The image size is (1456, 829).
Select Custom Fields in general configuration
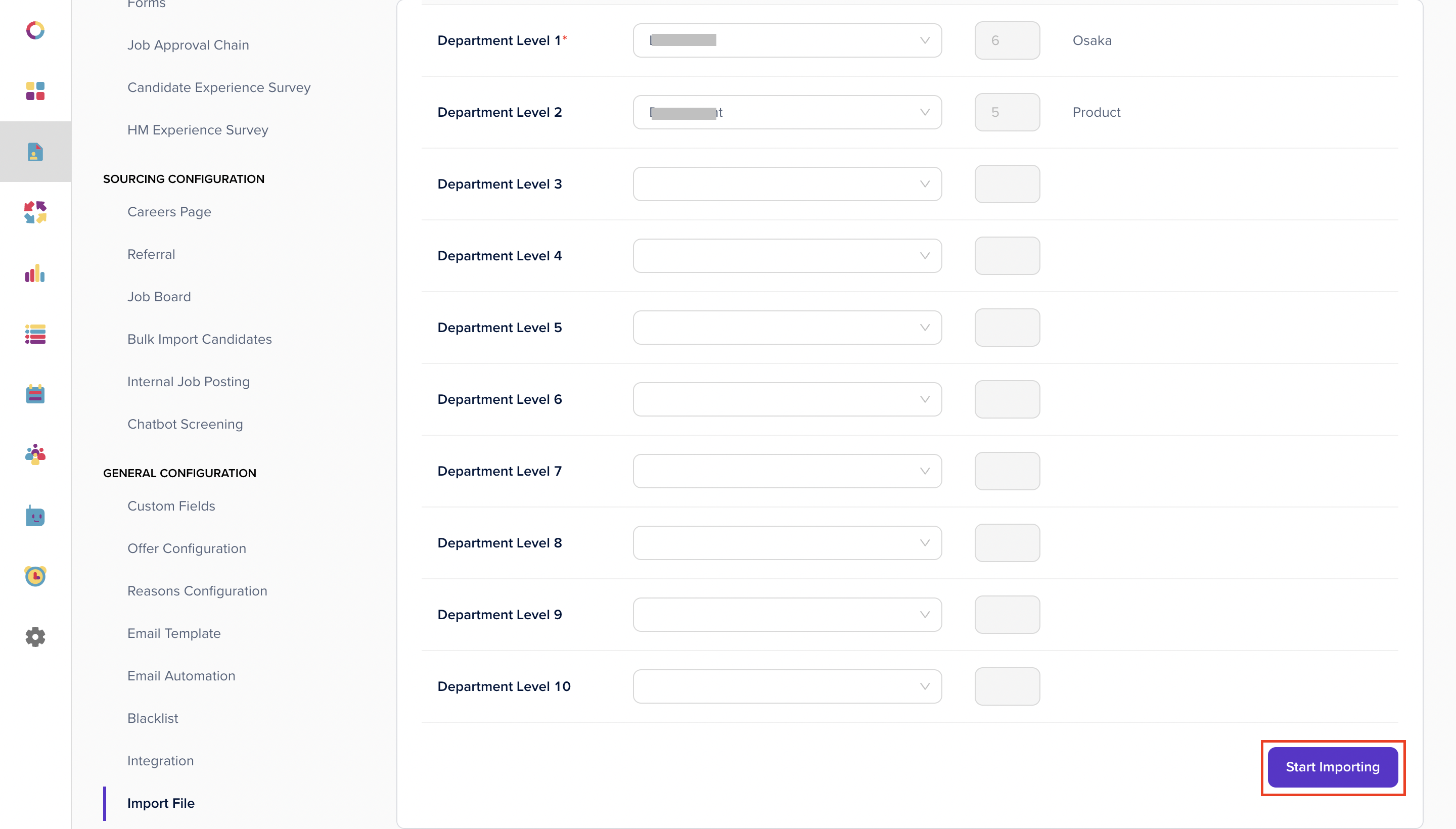click(171, 506)
